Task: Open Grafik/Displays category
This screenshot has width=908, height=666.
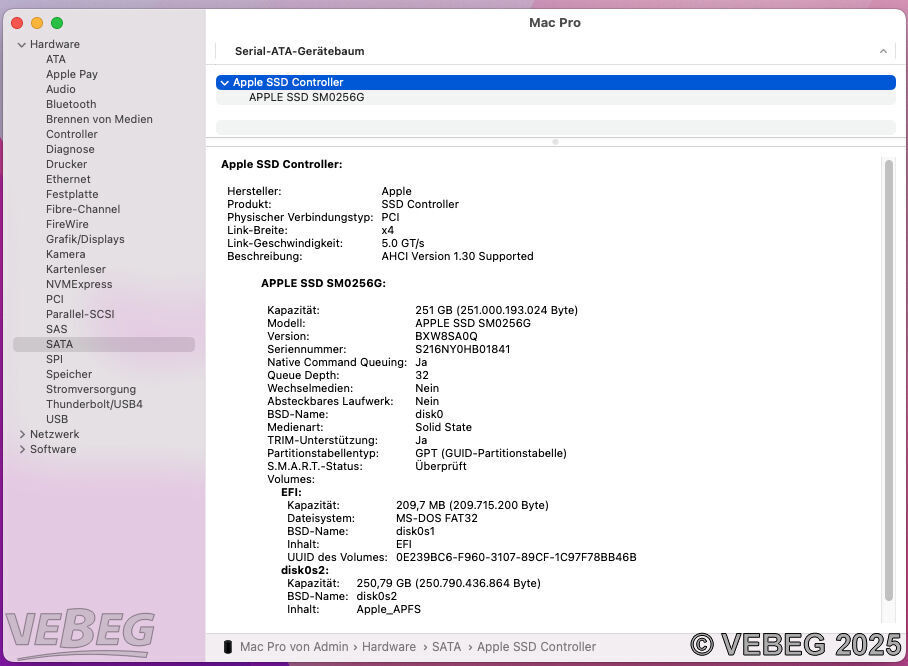Action: click(x=85, y=239)
